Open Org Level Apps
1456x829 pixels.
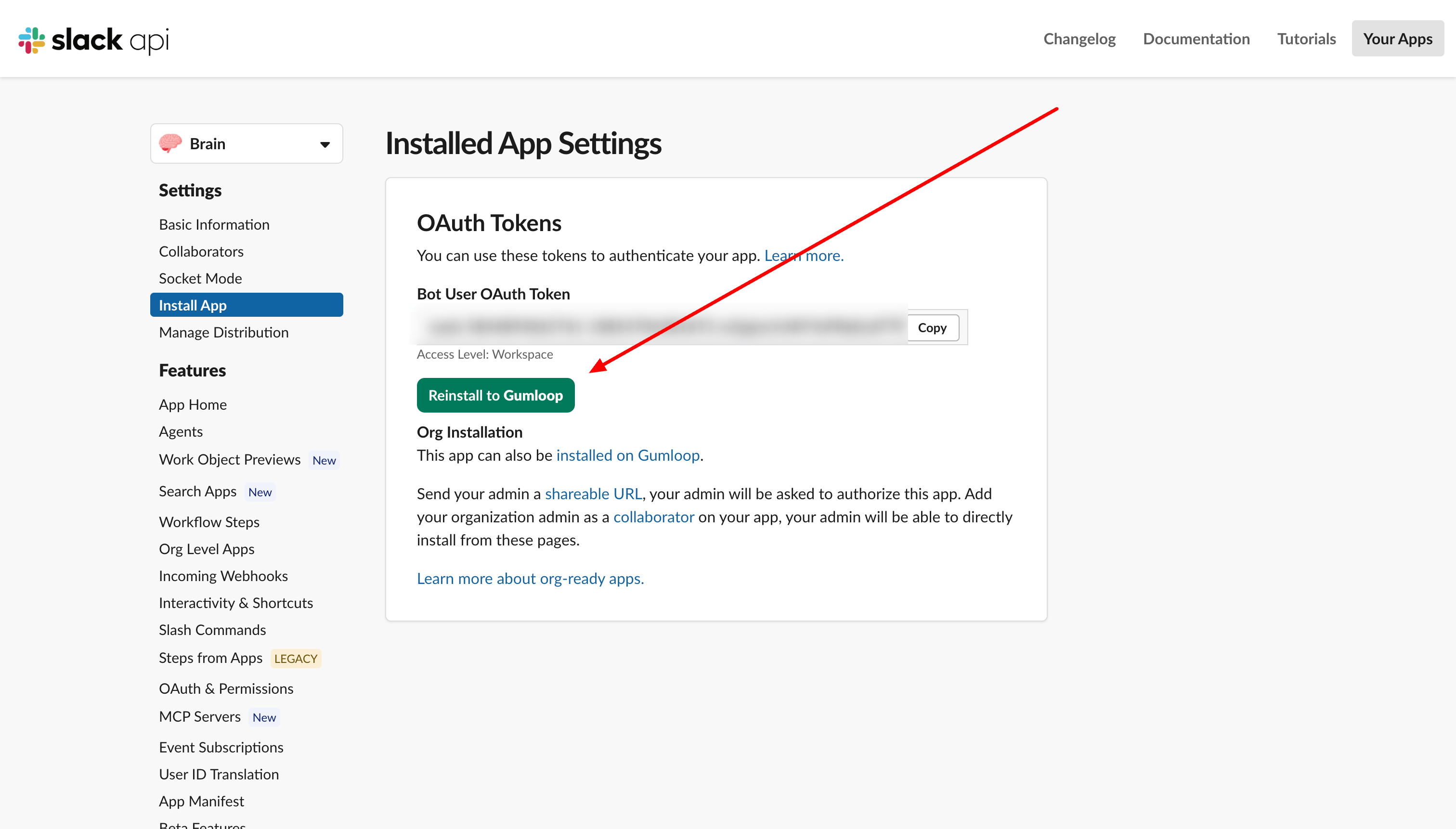pos(207,548)
